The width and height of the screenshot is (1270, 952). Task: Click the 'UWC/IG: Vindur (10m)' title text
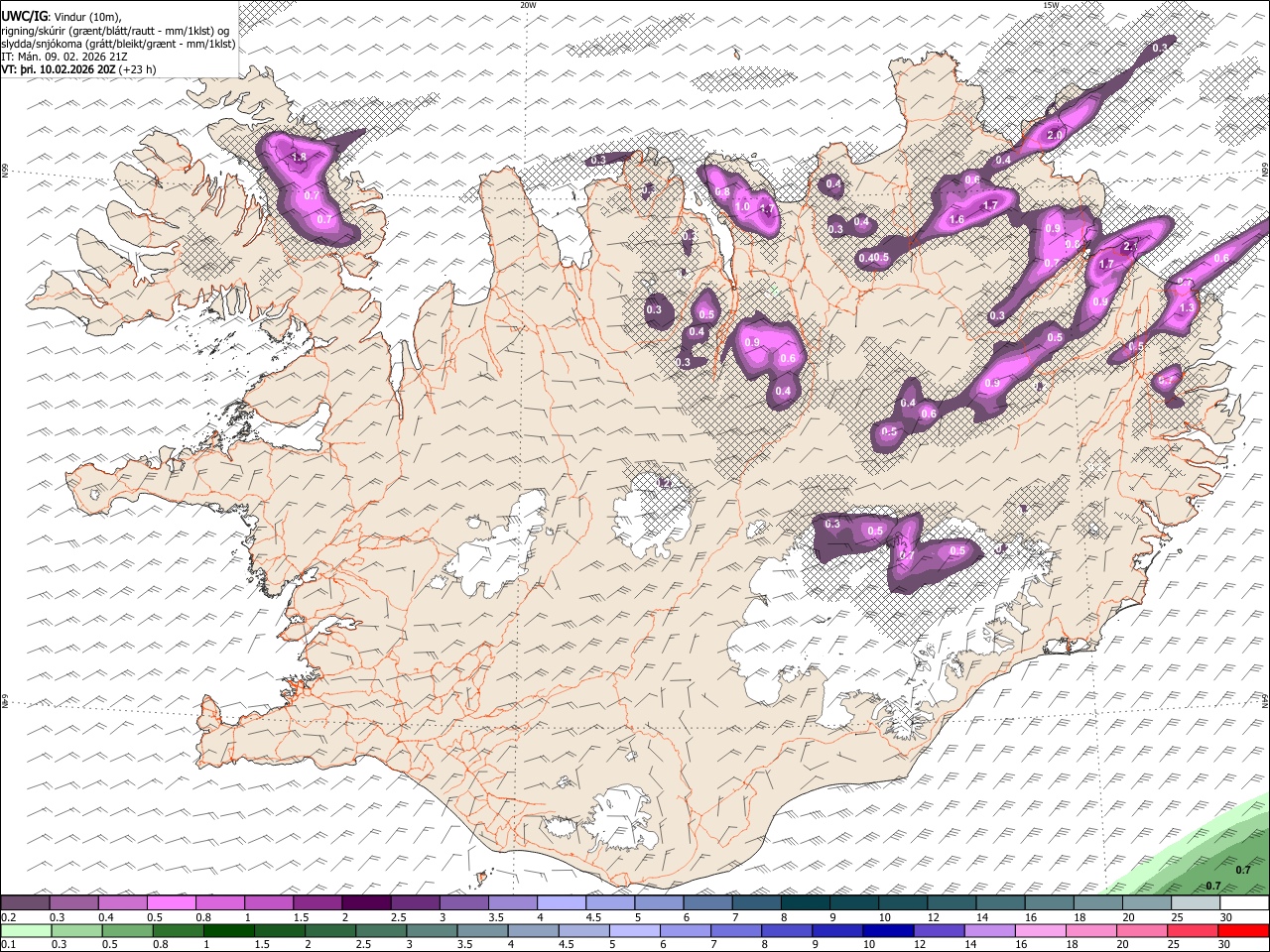(x=61, y=16)
